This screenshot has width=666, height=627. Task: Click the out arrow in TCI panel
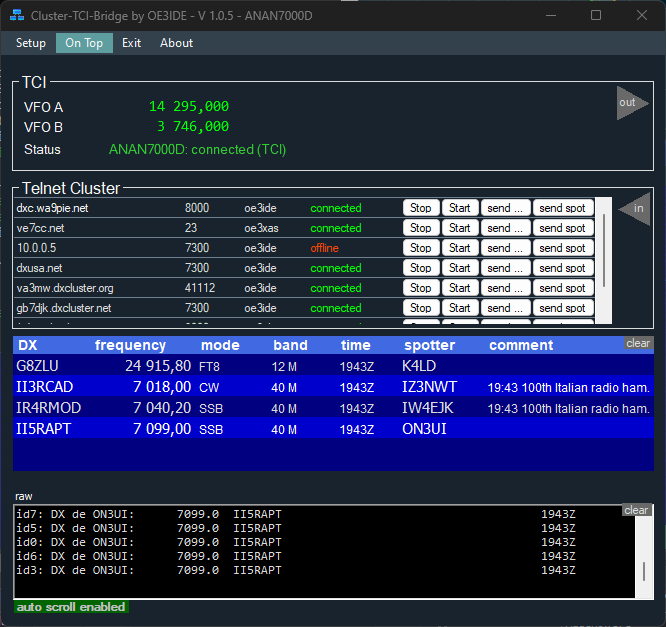[x=632, y=103]
